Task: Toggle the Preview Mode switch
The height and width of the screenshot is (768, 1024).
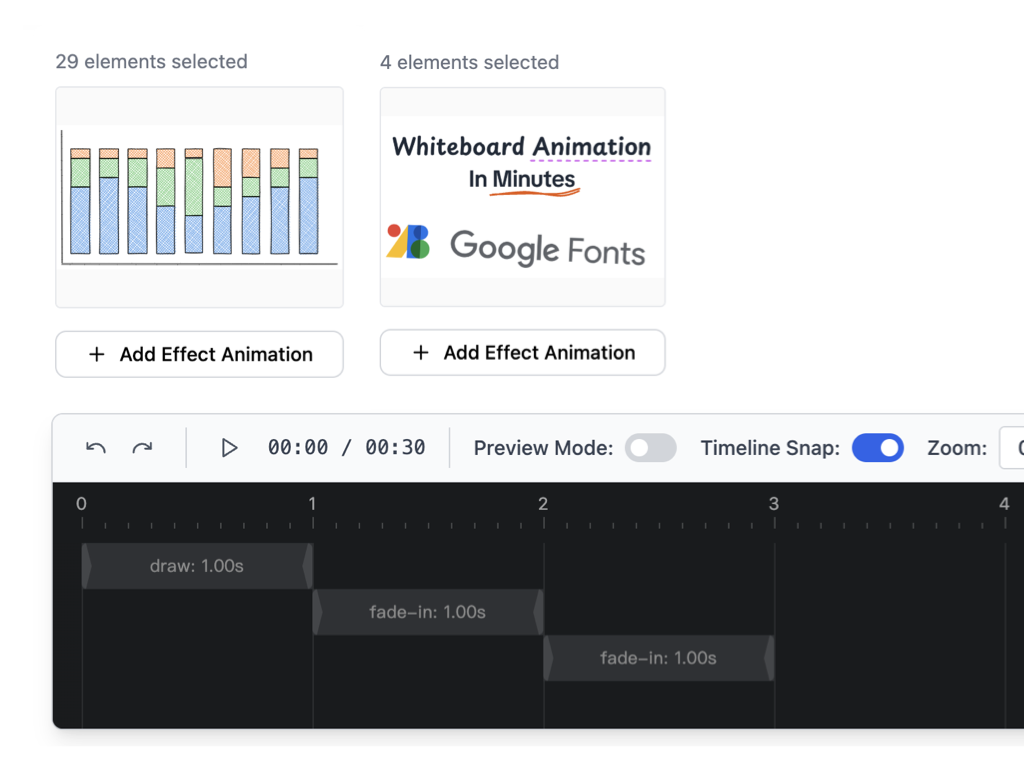Action: tap(650, 448)
